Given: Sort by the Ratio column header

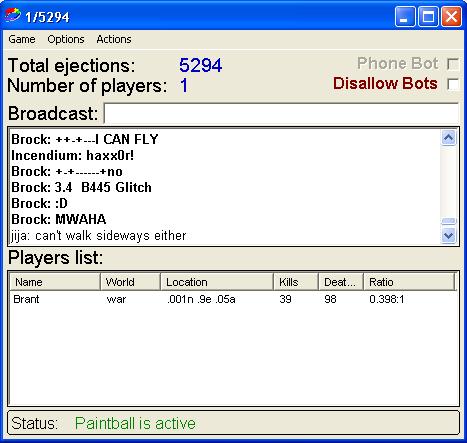Looking at the screenshot, I should point(409,282).
